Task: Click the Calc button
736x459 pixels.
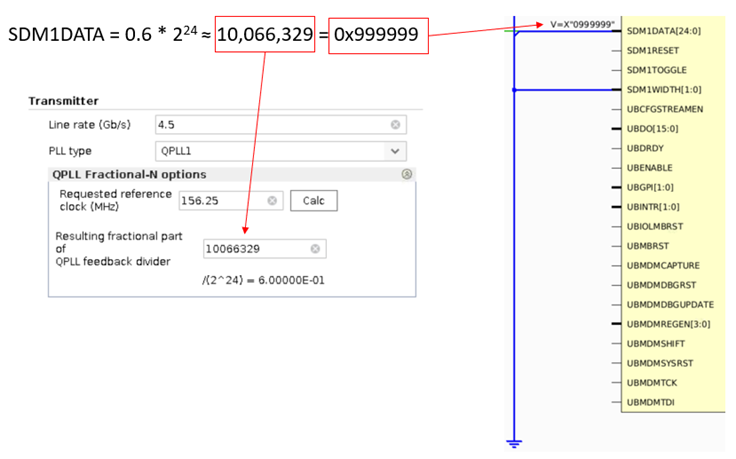Action: [x=314, y=200]
